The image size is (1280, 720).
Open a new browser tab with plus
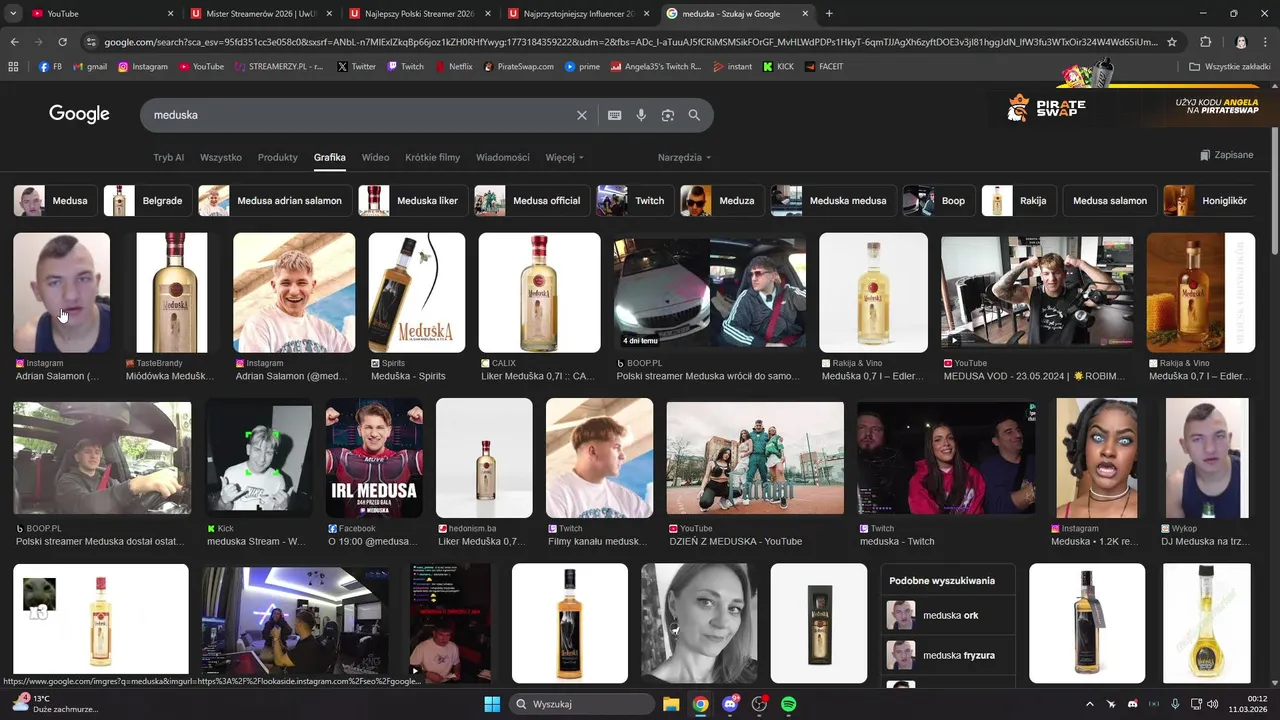(829, 14)
